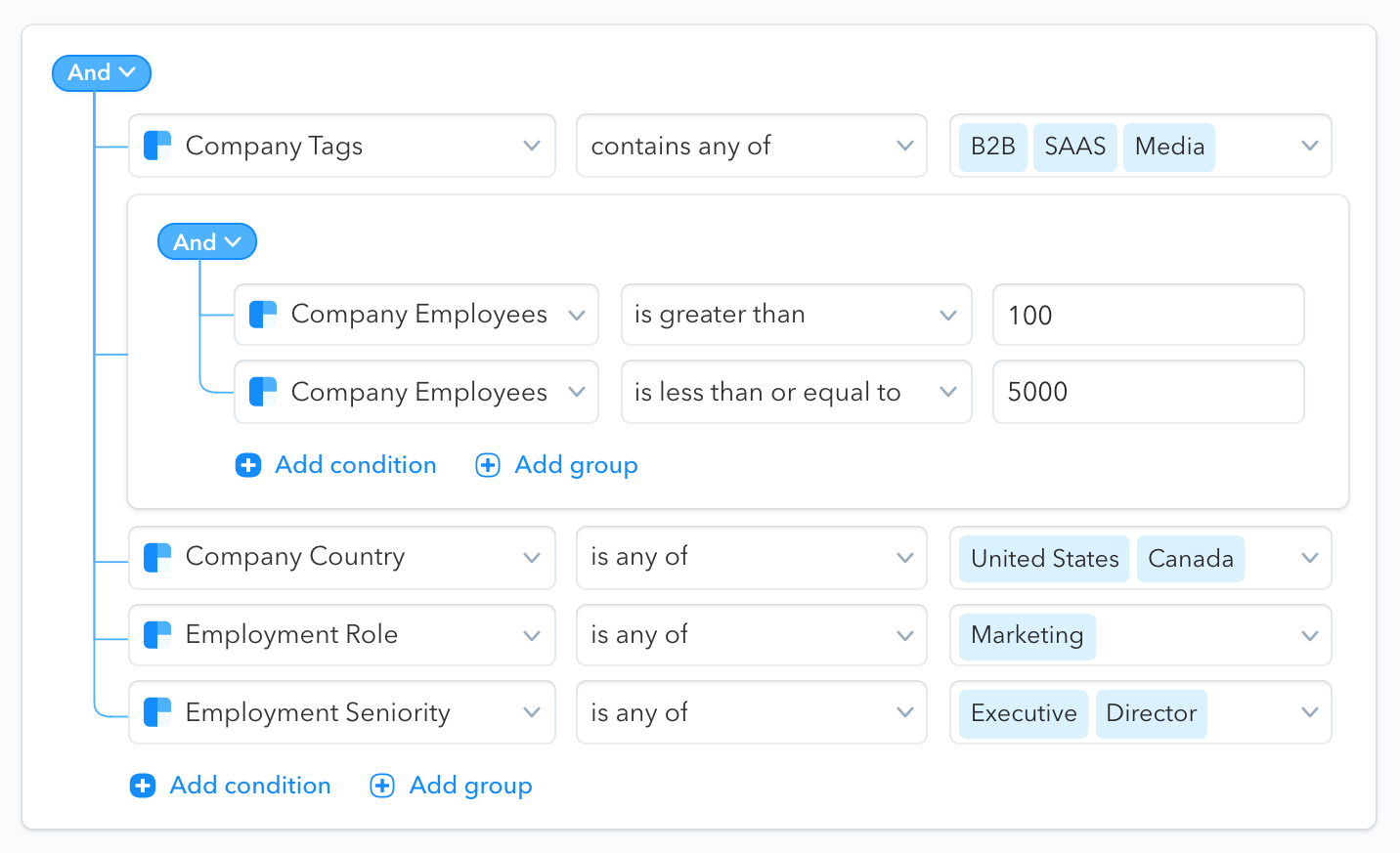Screen dimensions: 1400x853
Task: Add condition inside the nested group
Action: pyautogui.click(x=336, y=465)
